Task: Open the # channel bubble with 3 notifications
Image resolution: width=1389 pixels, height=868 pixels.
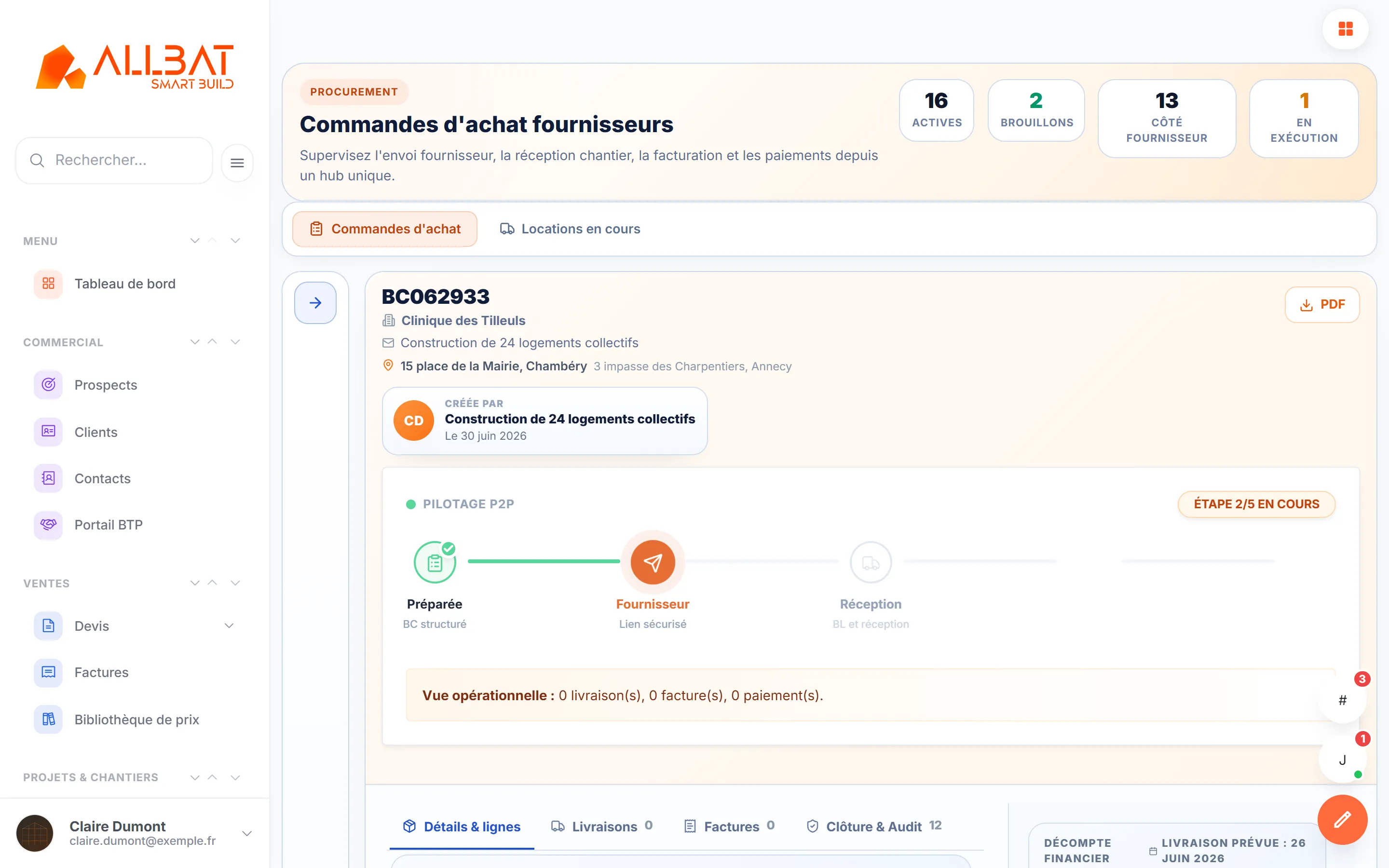Action: (1343, 700)
